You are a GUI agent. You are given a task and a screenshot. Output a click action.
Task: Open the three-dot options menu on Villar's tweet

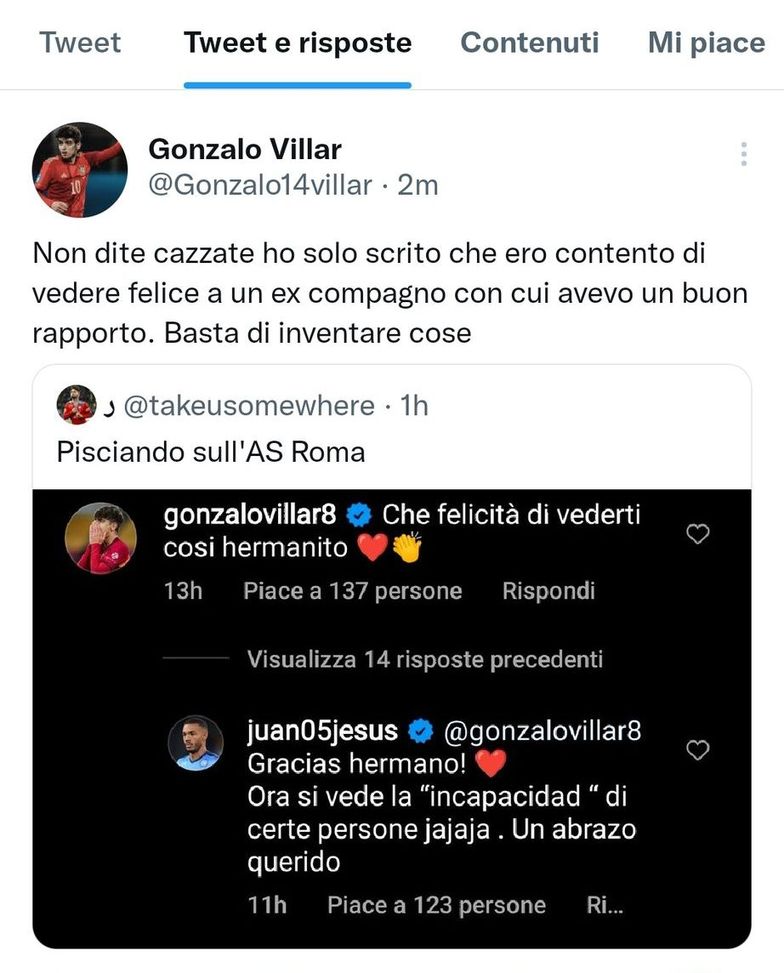pyautogui.click(x=743, y=152)
